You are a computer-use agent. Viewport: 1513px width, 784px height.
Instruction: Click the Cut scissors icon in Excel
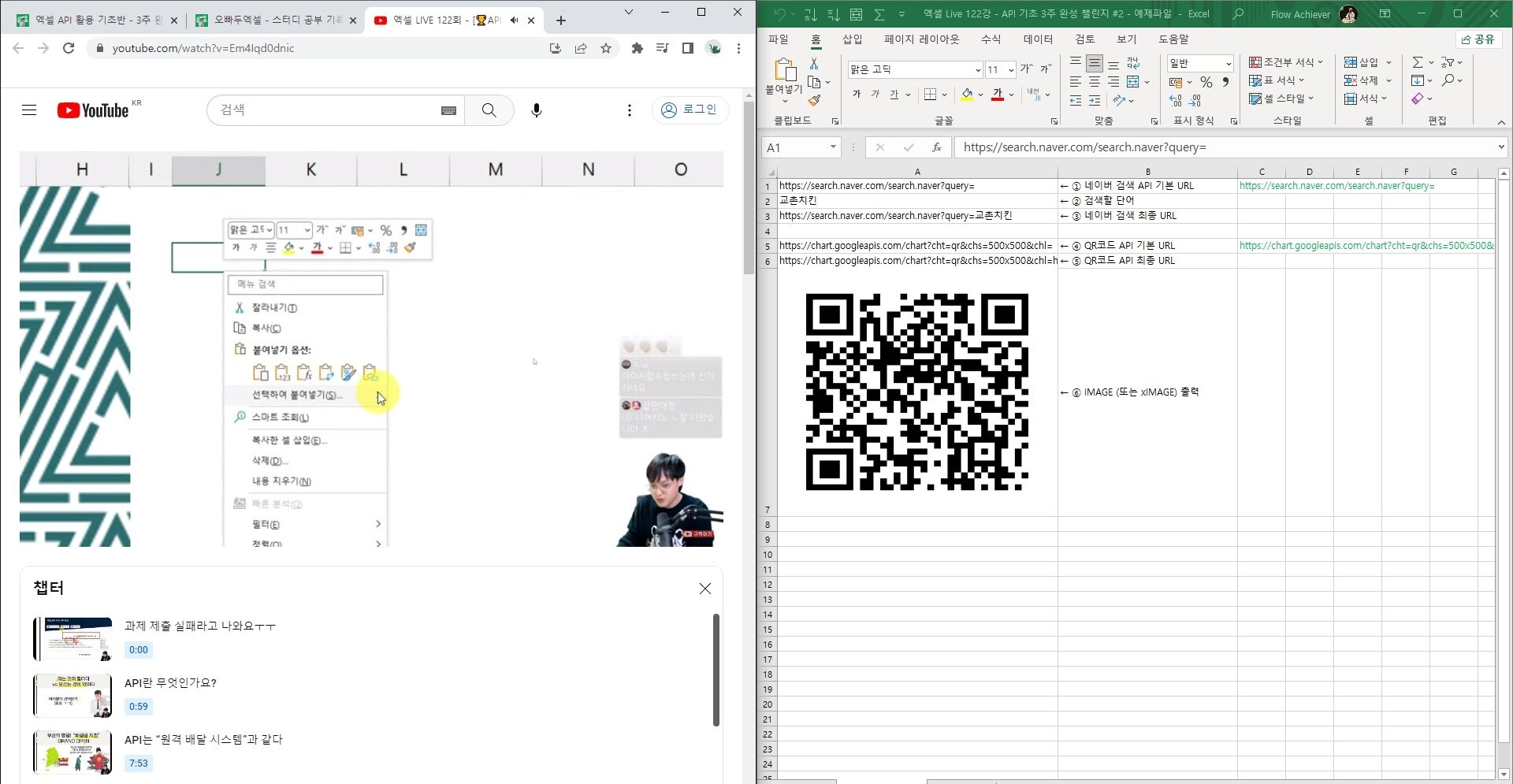(814, 63)
